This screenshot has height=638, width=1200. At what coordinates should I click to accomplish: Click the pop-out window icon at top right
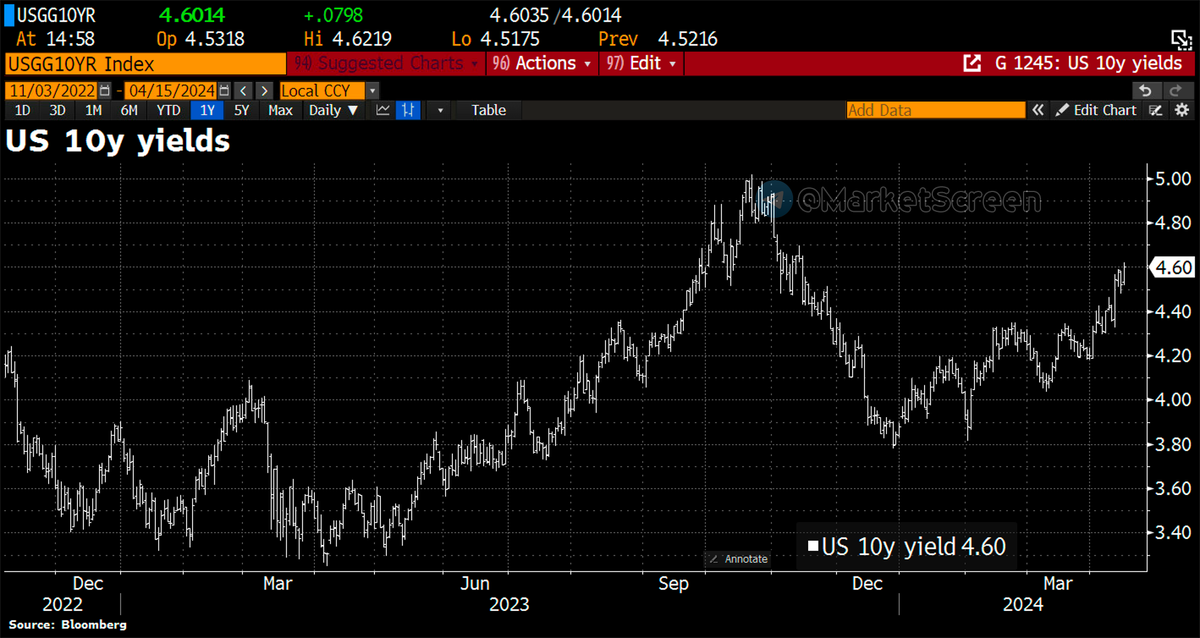(1181, 40)
